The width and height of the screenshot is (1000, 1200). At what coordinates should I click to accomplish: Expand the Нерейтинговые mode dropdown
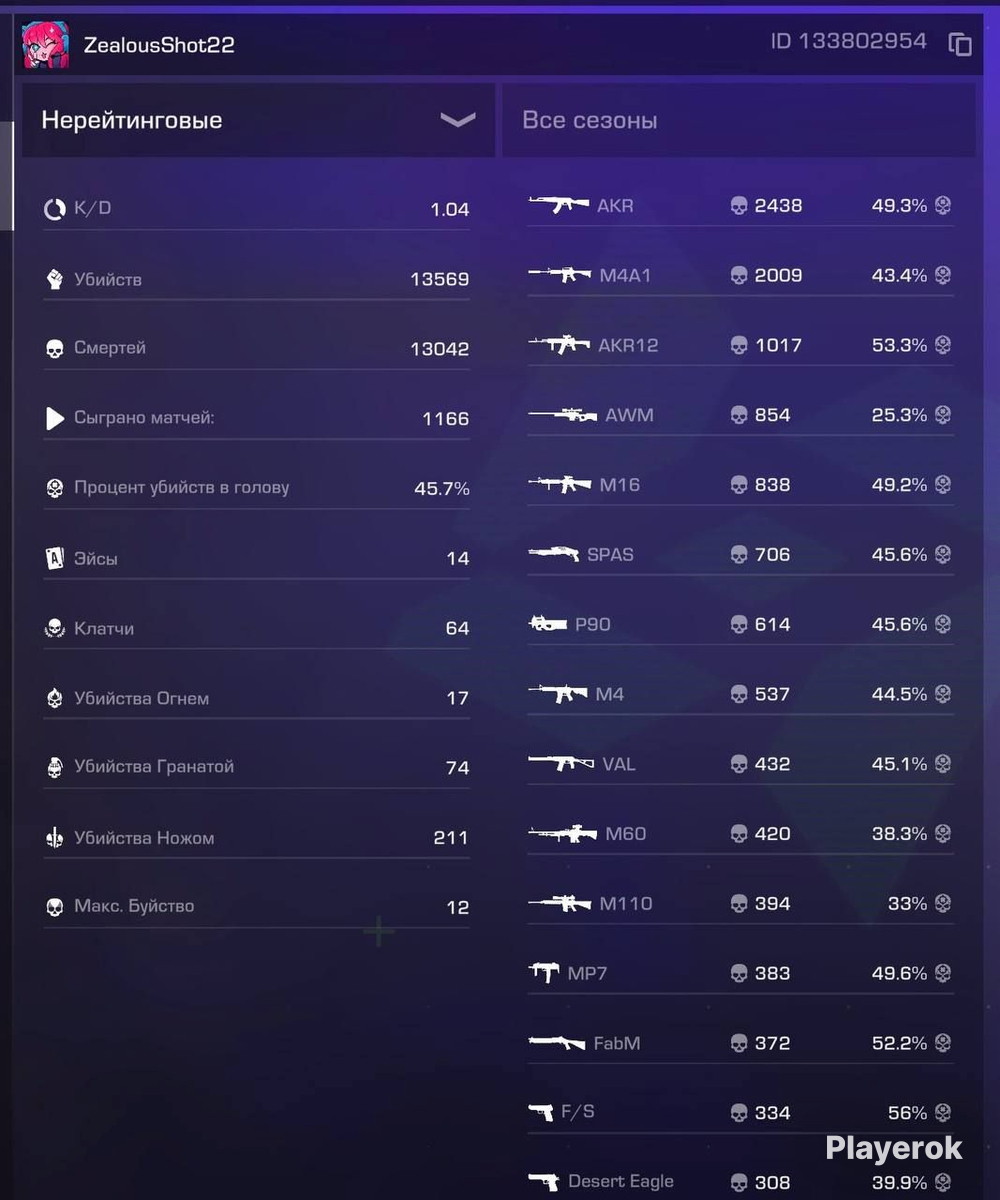tap(258, 120)
